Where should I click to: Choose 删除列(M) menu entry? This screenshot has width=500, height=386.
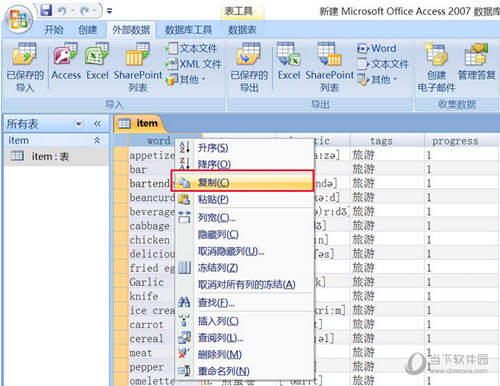pyautogui.click(x=244, y=354)
